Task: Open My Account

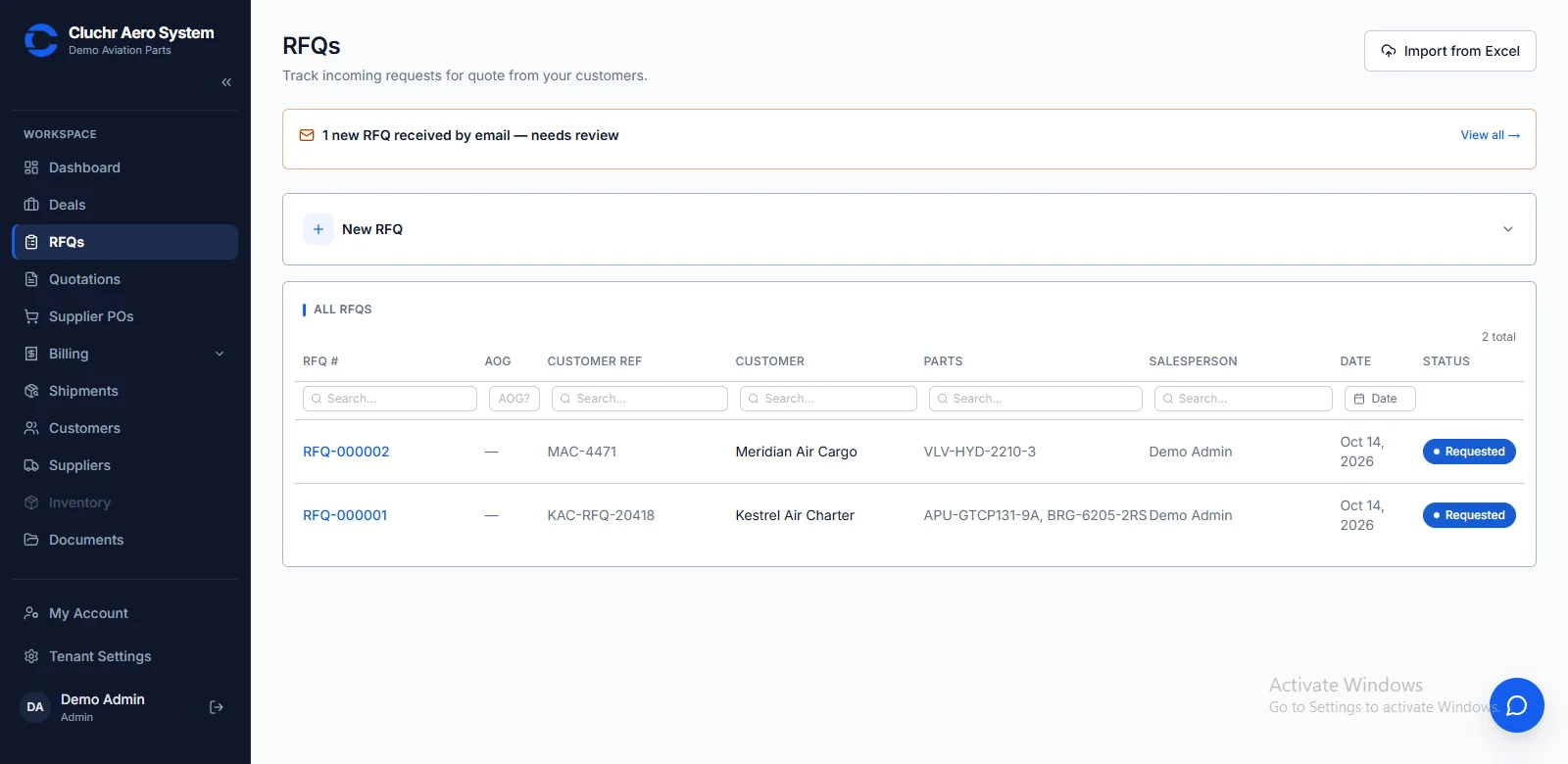Action: coord(124,613)
